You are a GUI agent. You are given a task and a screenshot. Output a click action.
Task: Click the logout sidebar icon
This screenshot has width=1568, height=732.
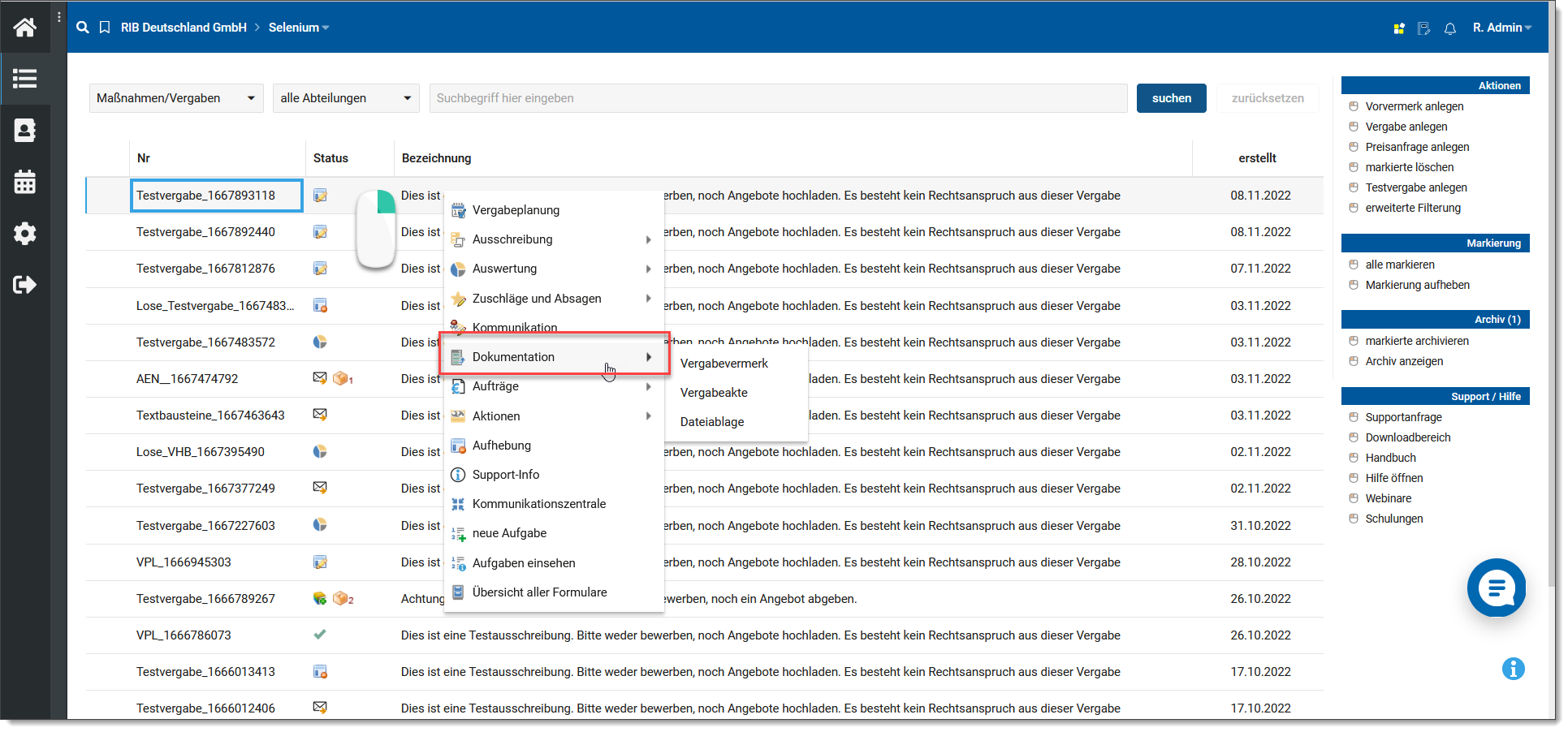coord(25,285)
